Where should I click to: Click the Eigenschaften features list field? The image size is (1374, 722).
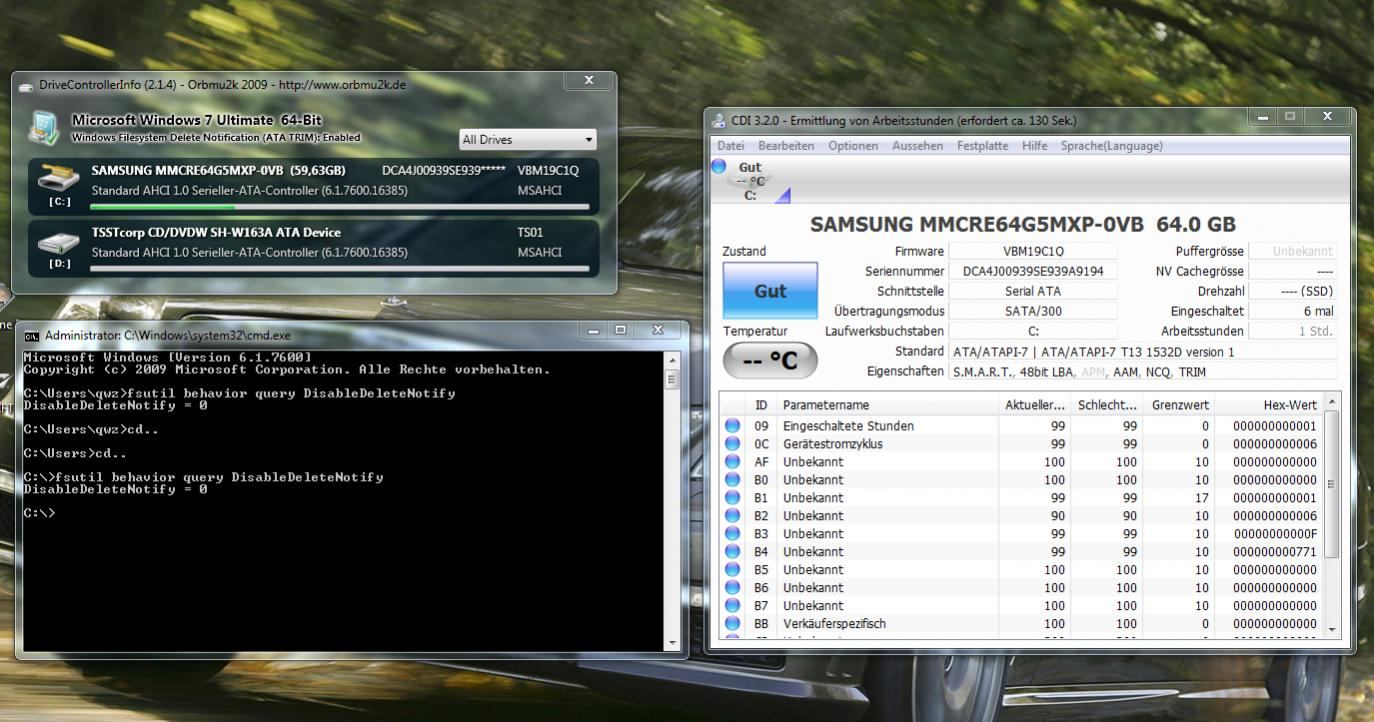click(1142, 371)
